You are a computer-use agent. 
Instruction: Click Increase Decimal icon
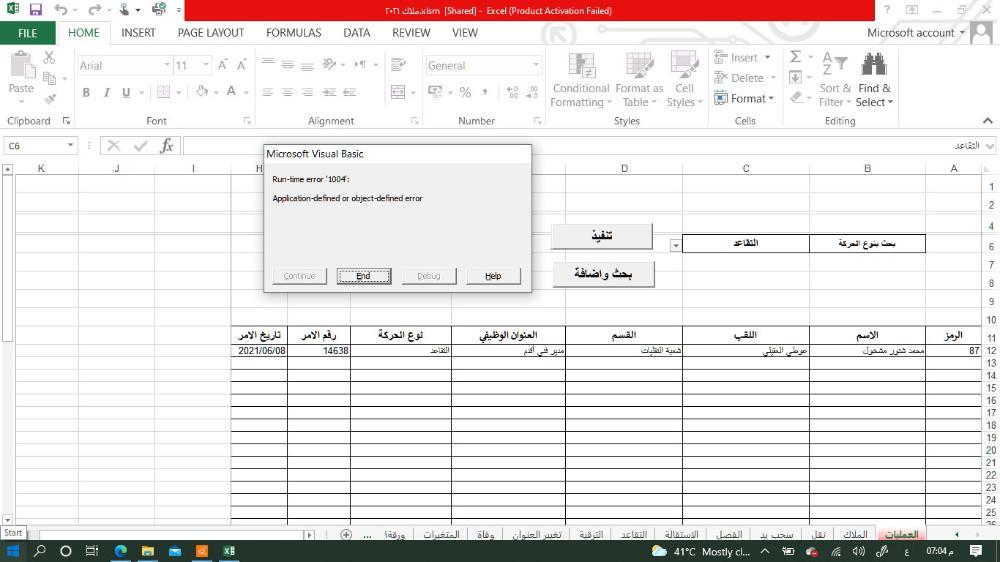pyautogui.click(x=512, y=92)
